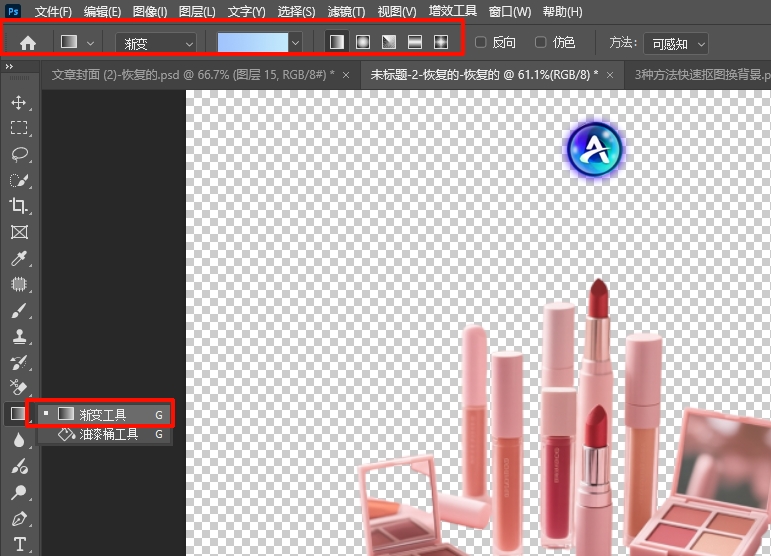Open the 方法 (Method) dropdown set to 可感知
771x556 pixels.
677,43
